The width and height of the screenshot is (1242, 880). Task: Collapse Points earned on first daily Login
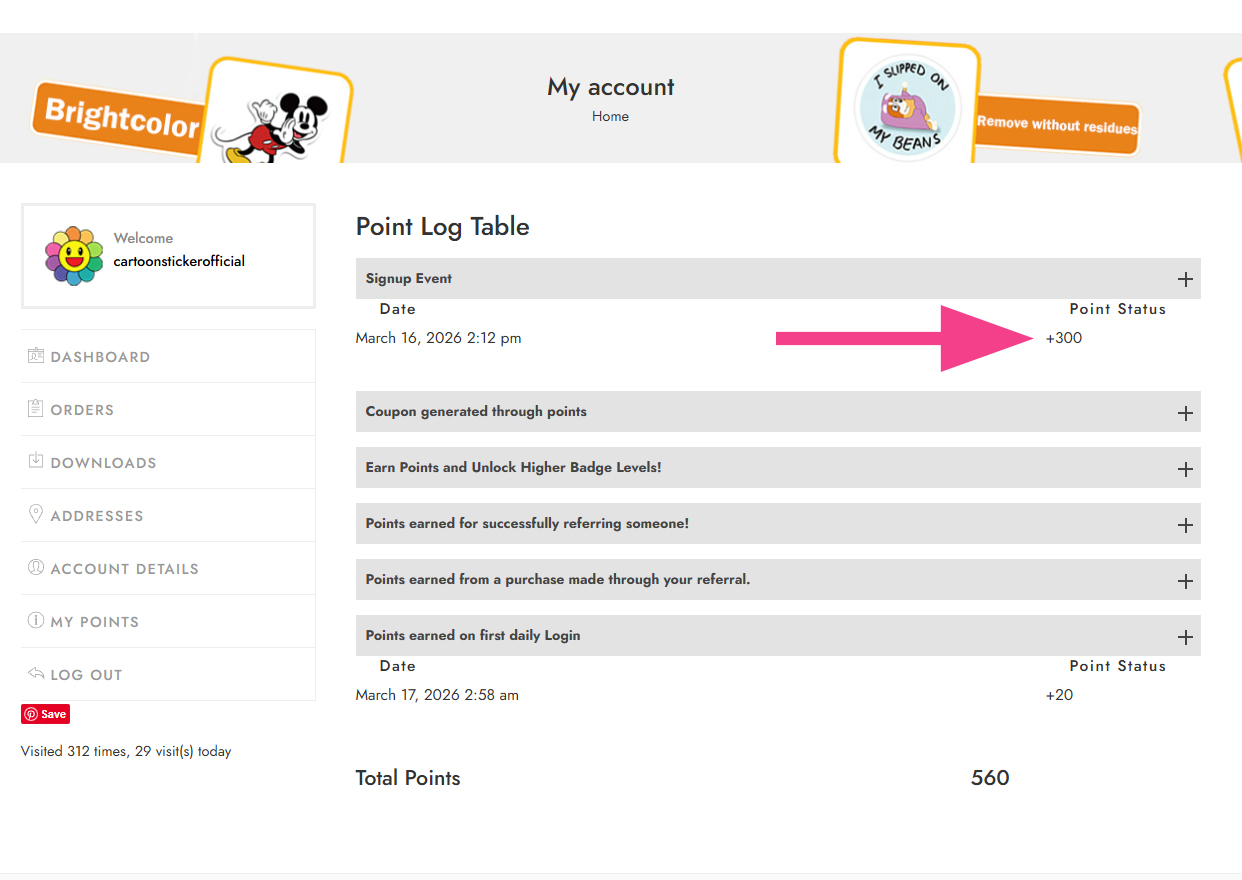(x=1185, y=636)
